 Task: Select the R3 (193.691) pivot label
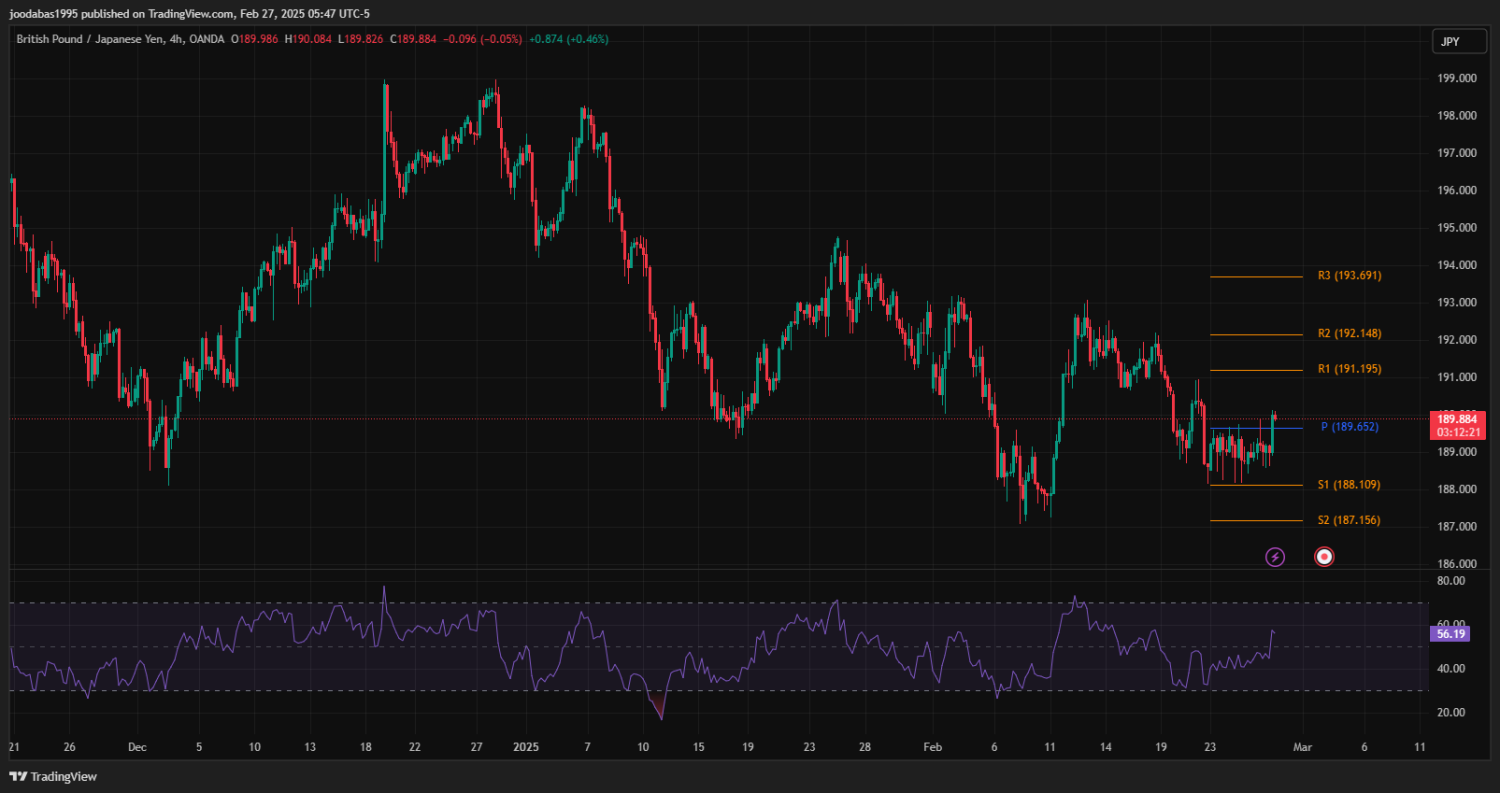click(1349, 275)
